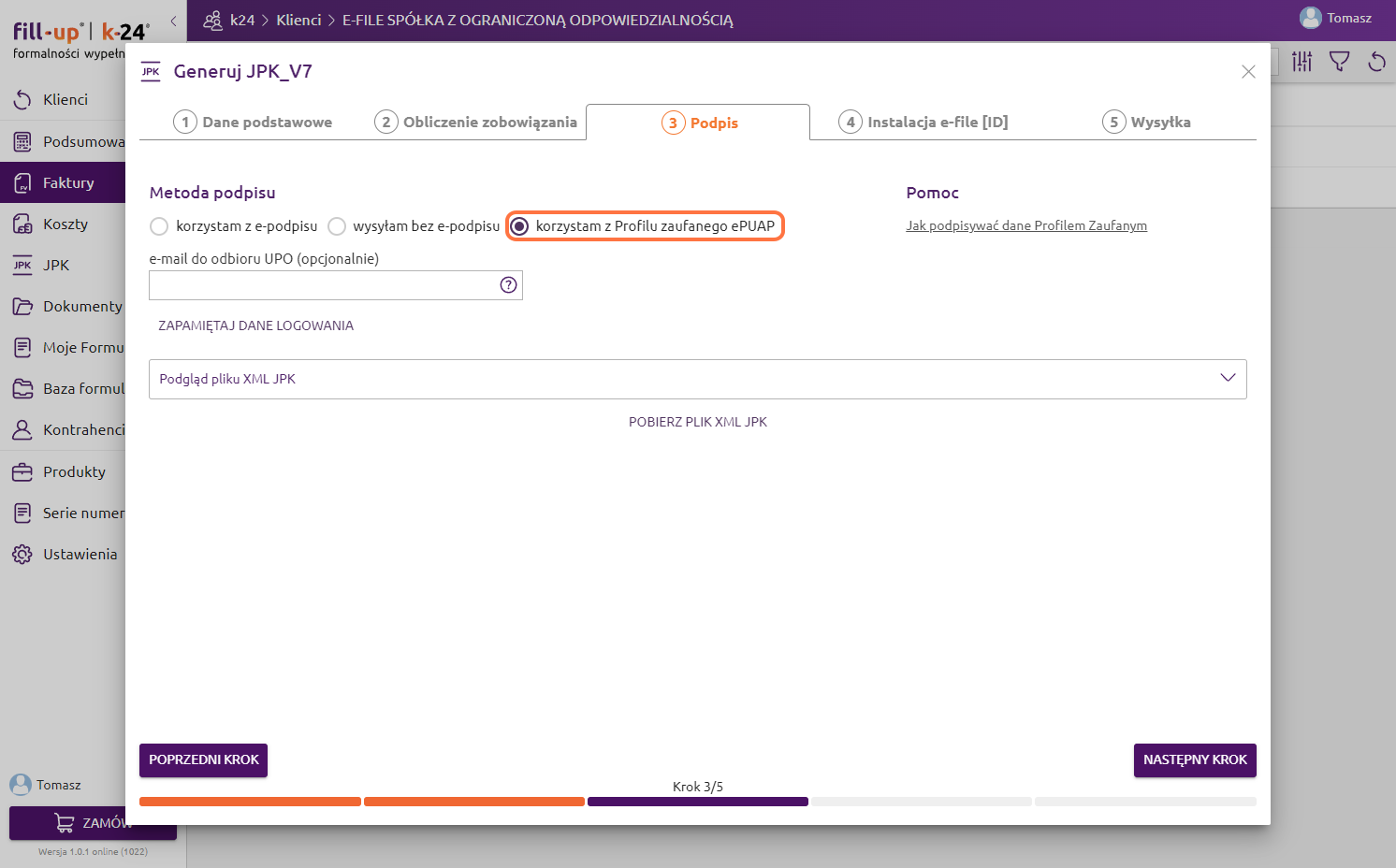Go to 'Obliczenie zobowiązania' step tab
This screenshot has width=1396, height=868.
[476, 123]
